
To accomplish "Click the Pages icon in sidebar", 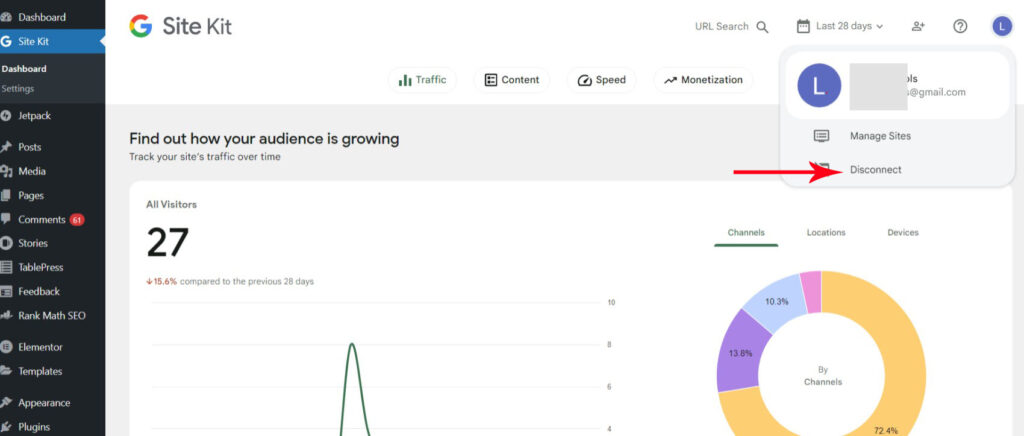I will 6,195.
